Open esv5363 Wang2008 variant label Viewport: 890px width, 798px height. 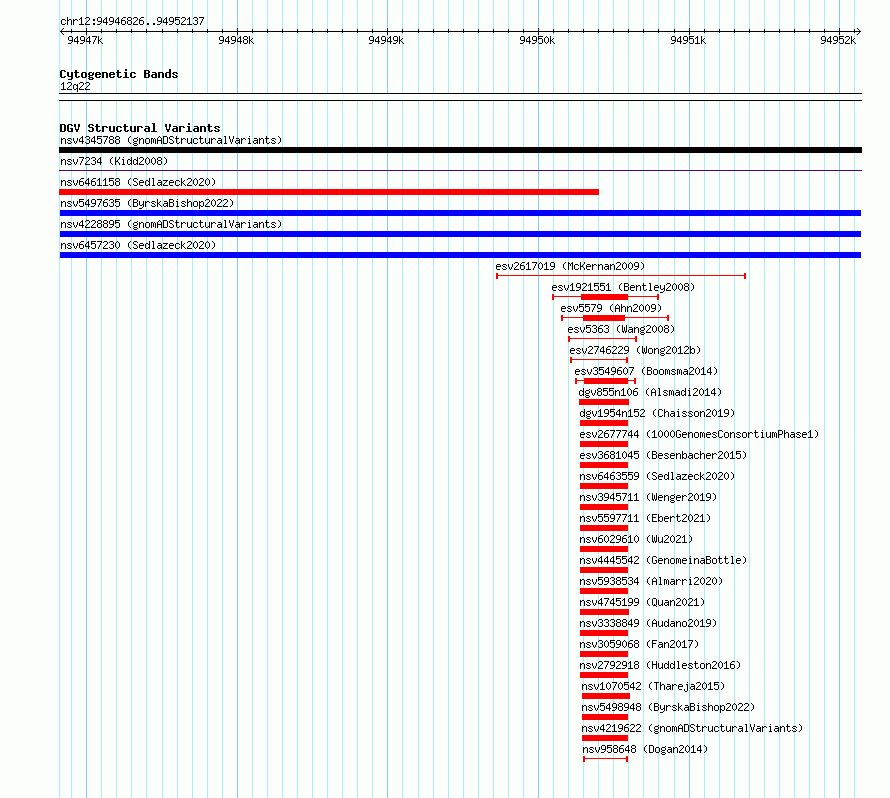click(621, 329)
